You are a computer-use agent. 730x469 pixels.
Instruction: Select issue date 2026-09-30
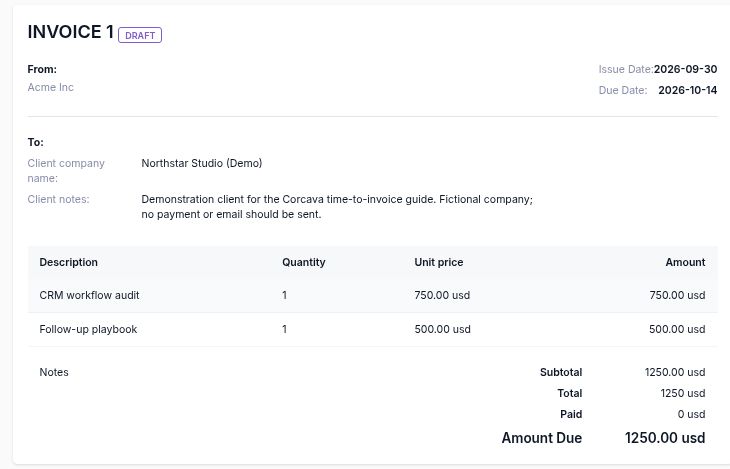click(x=685, y=69)
